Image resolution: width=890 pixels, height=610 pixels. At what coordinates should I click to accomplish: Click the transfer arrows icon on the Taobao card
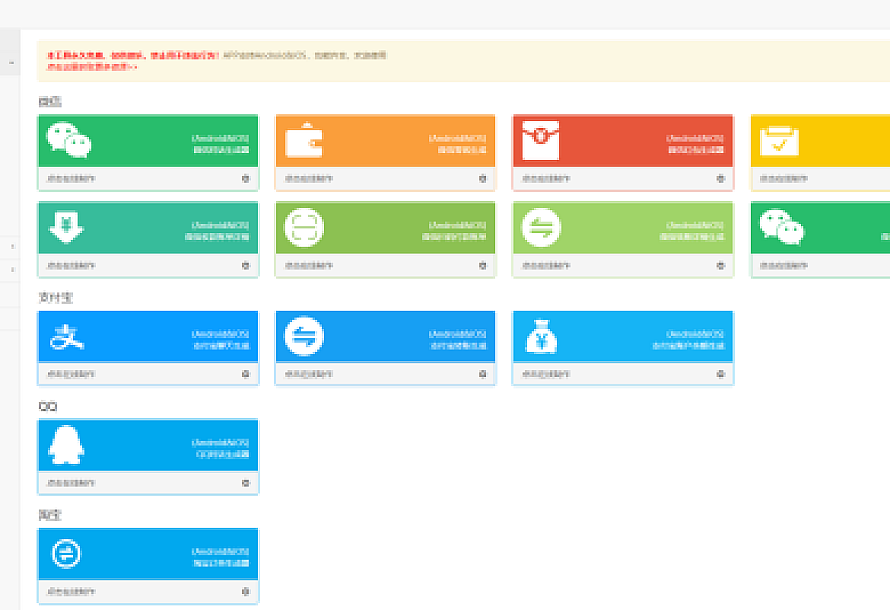point(67,553)
